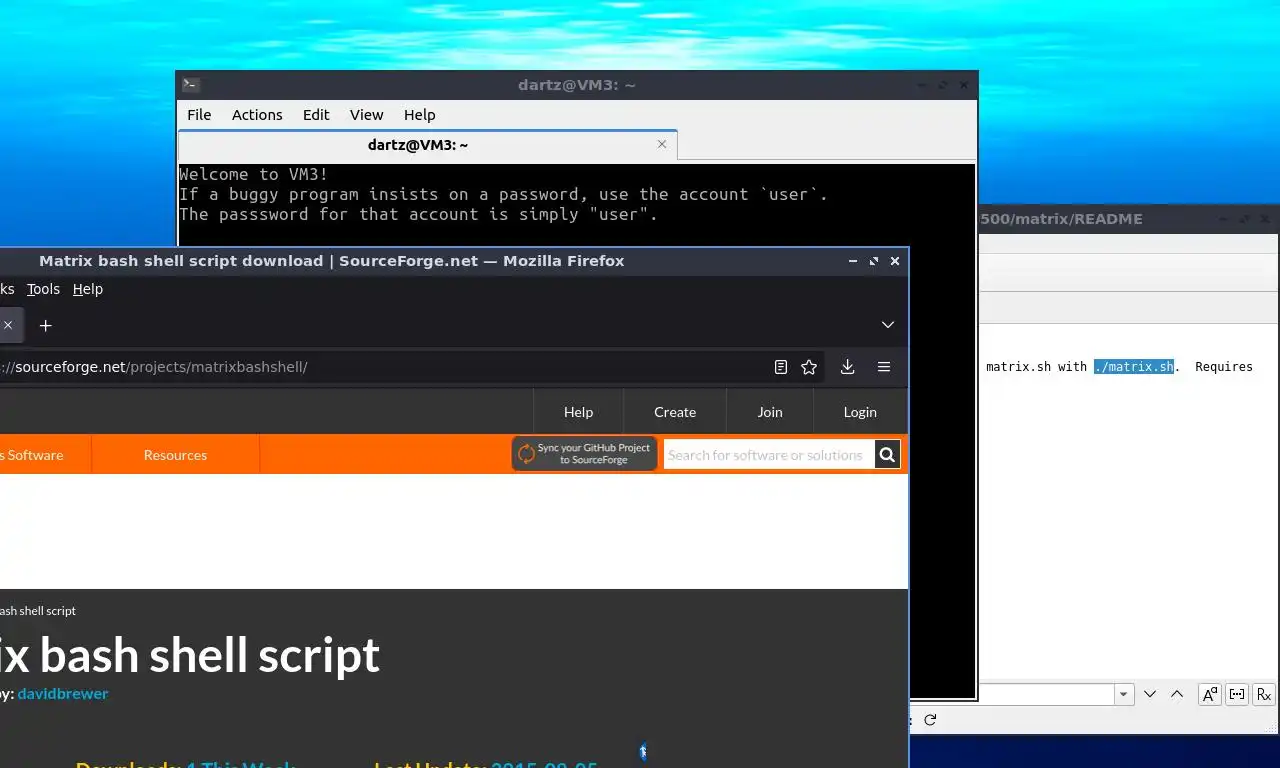The width and height of the screenshot is (1280, 768).
Task: Open the davidbrewer author link
Action: click(x=63, y=694)
